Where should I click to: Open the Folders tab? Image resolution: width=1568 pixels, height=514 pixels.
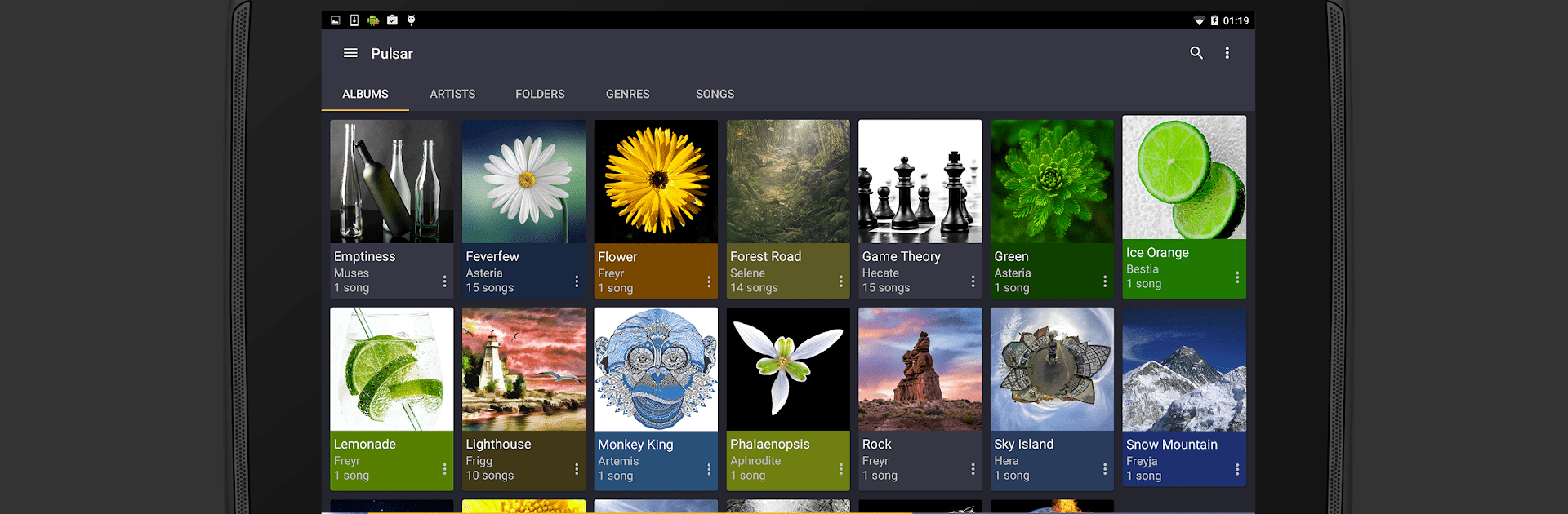click(540, 94)
